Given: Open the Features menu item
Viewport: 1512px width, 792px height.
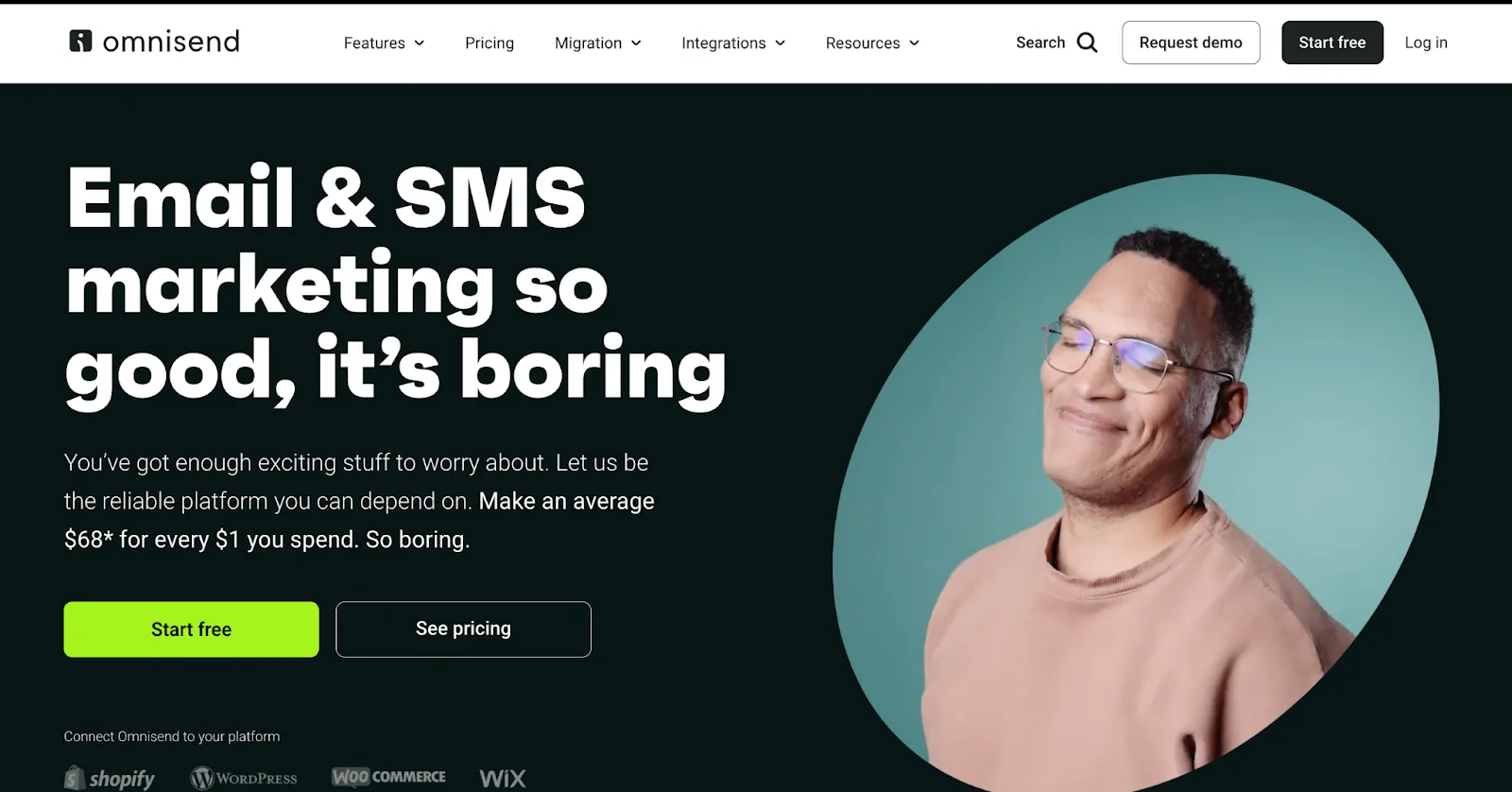Looking at the screenshot, I should (x=374, y=43).
